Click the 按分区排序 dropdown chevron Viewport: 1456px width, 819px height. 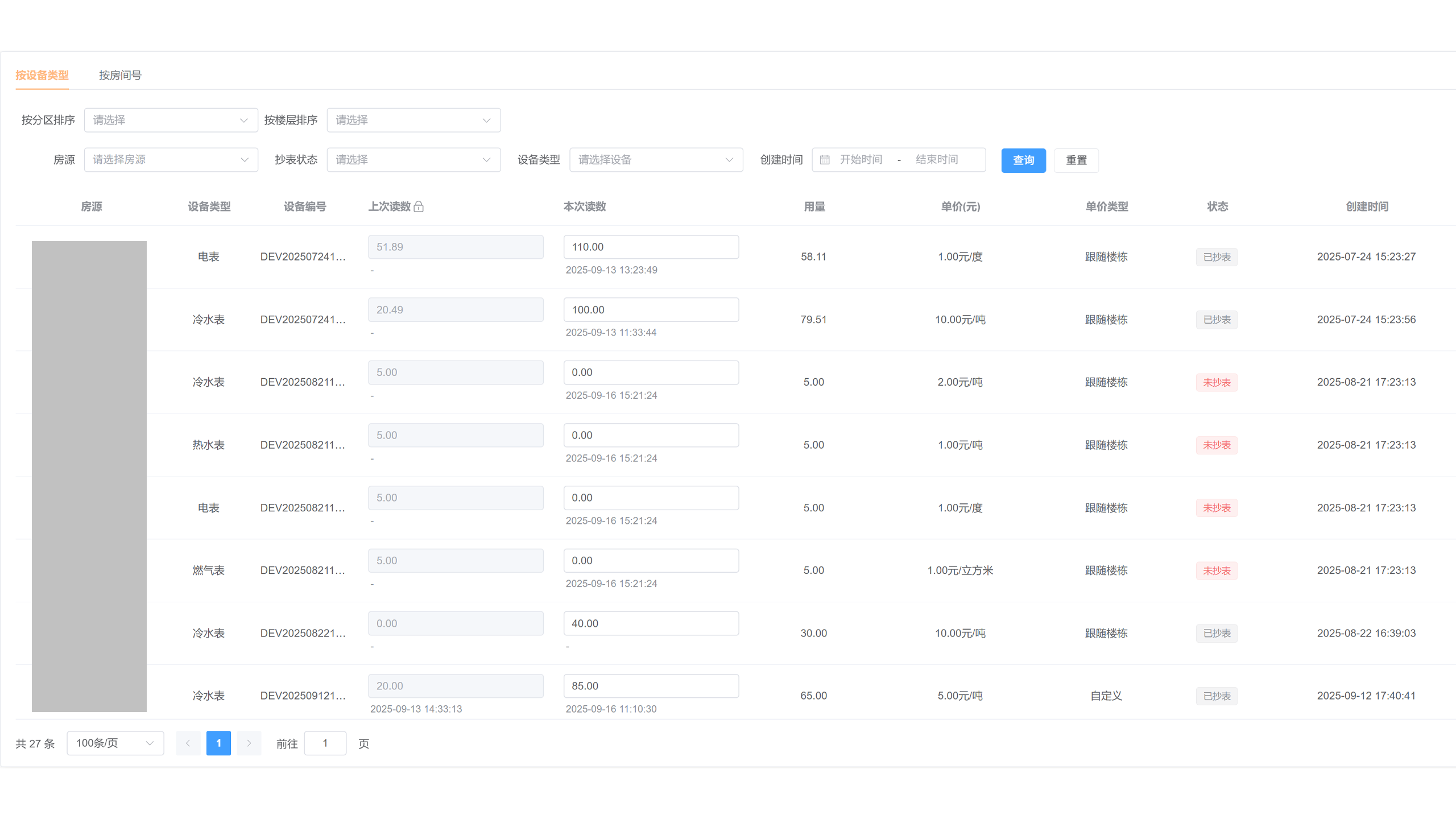(x=244, y=120)
